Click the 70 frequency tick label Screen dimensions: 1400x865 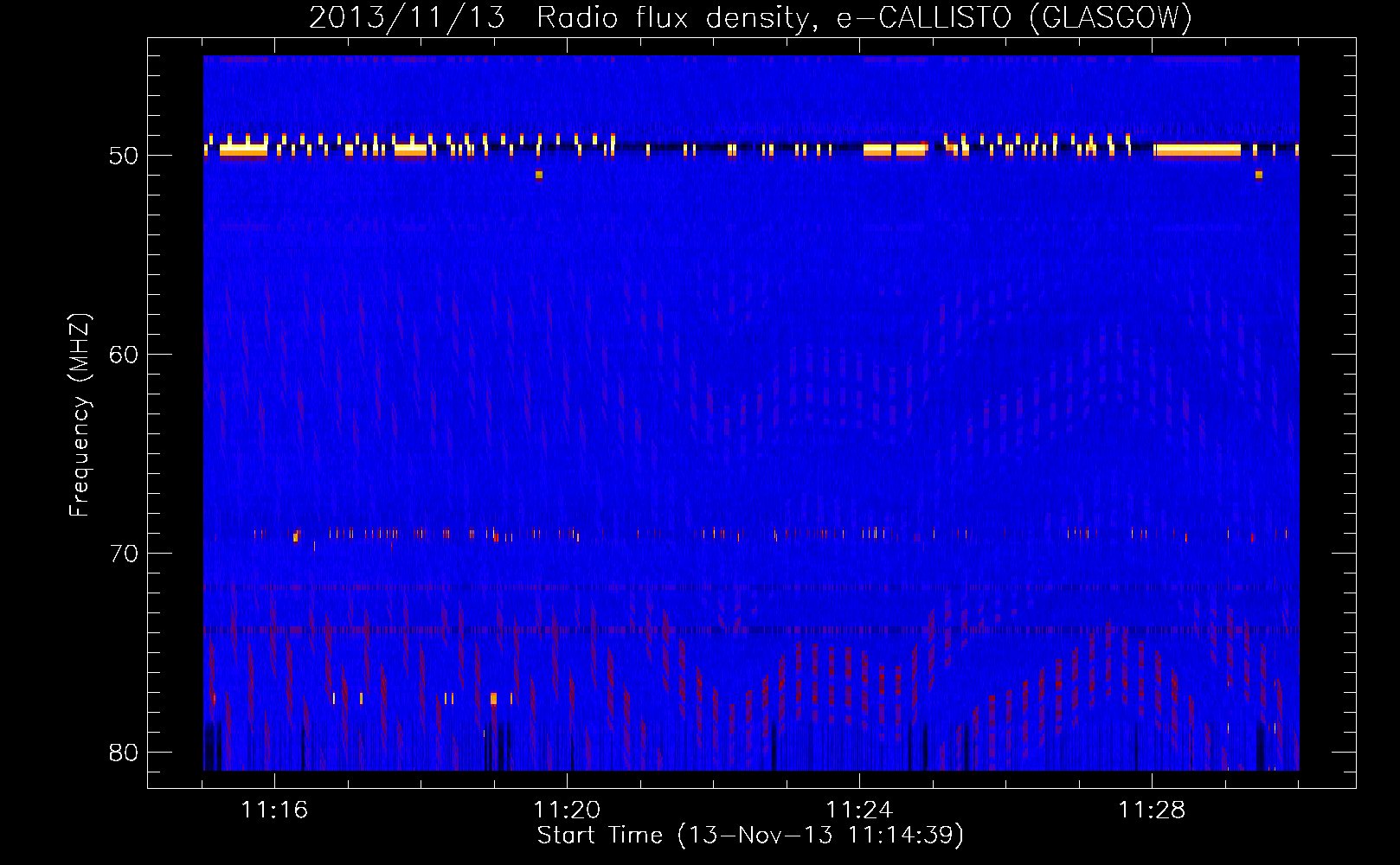point(125,554)
